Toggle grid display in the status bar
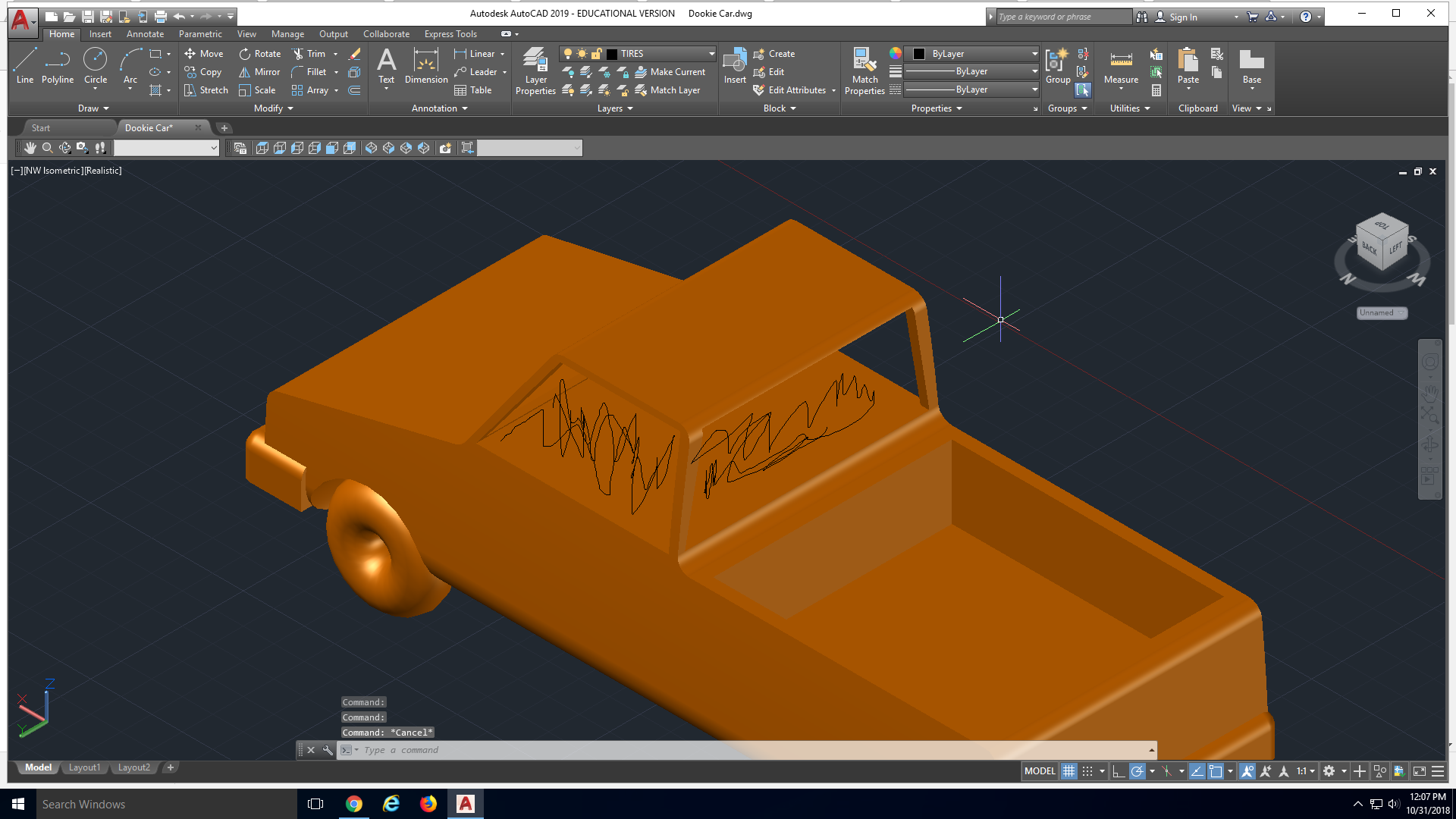The height and width of the screenshot is (819, 1456). 1068,770
